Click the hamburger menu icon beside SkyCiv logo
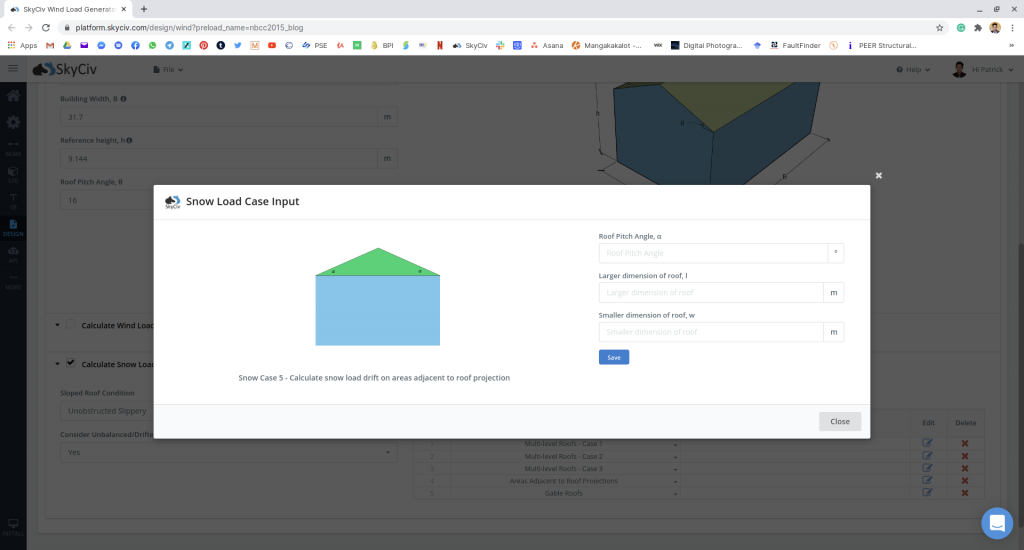The width and height of the screenshot is (1024, 550). (13, 69)
